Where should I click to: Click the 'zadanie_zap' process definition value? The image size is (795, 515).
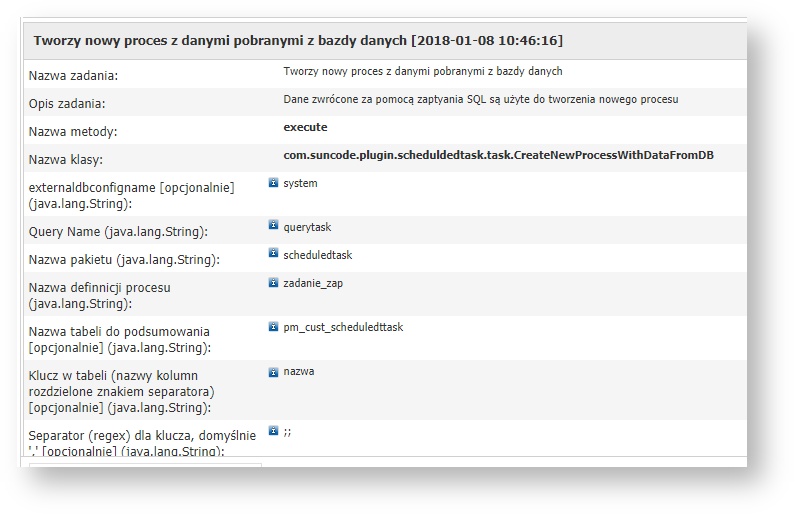click(313, 284)
